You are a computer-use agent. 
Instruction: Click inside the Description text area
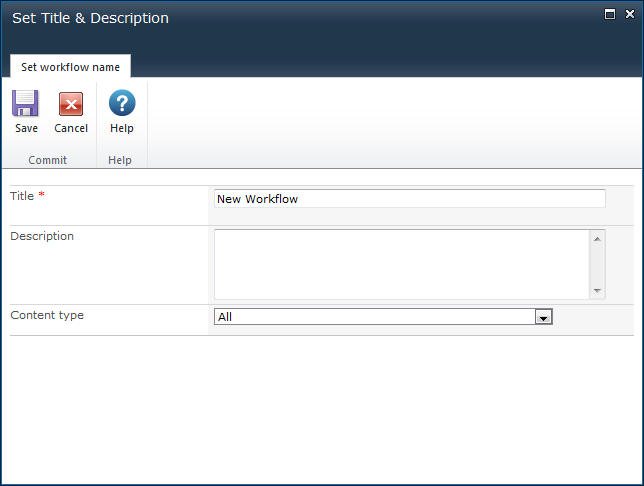tap(402, 265)
